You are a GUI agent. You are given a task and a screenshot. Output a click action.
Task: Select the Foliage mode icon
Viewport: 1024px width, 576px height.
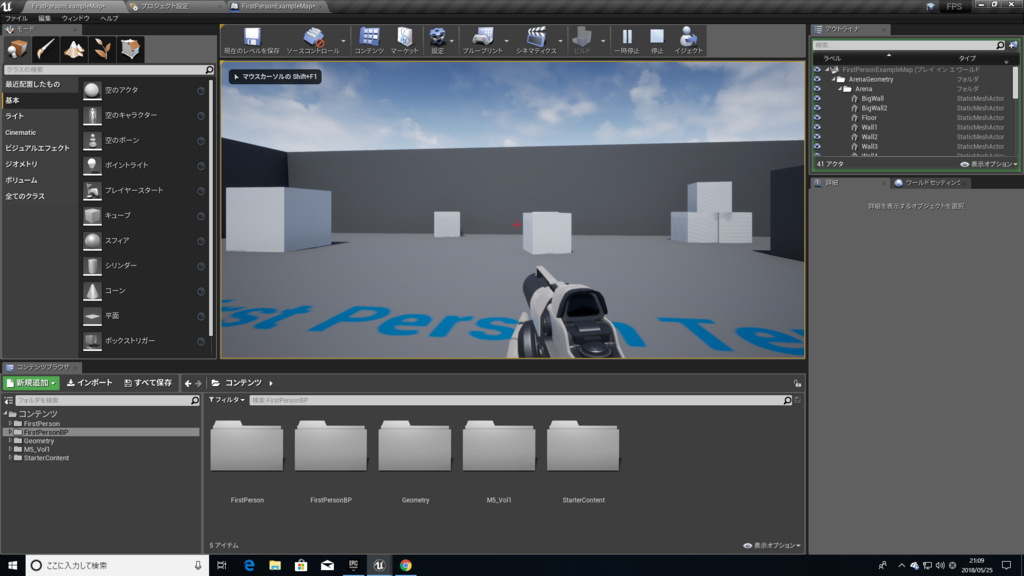coord(102,49)
